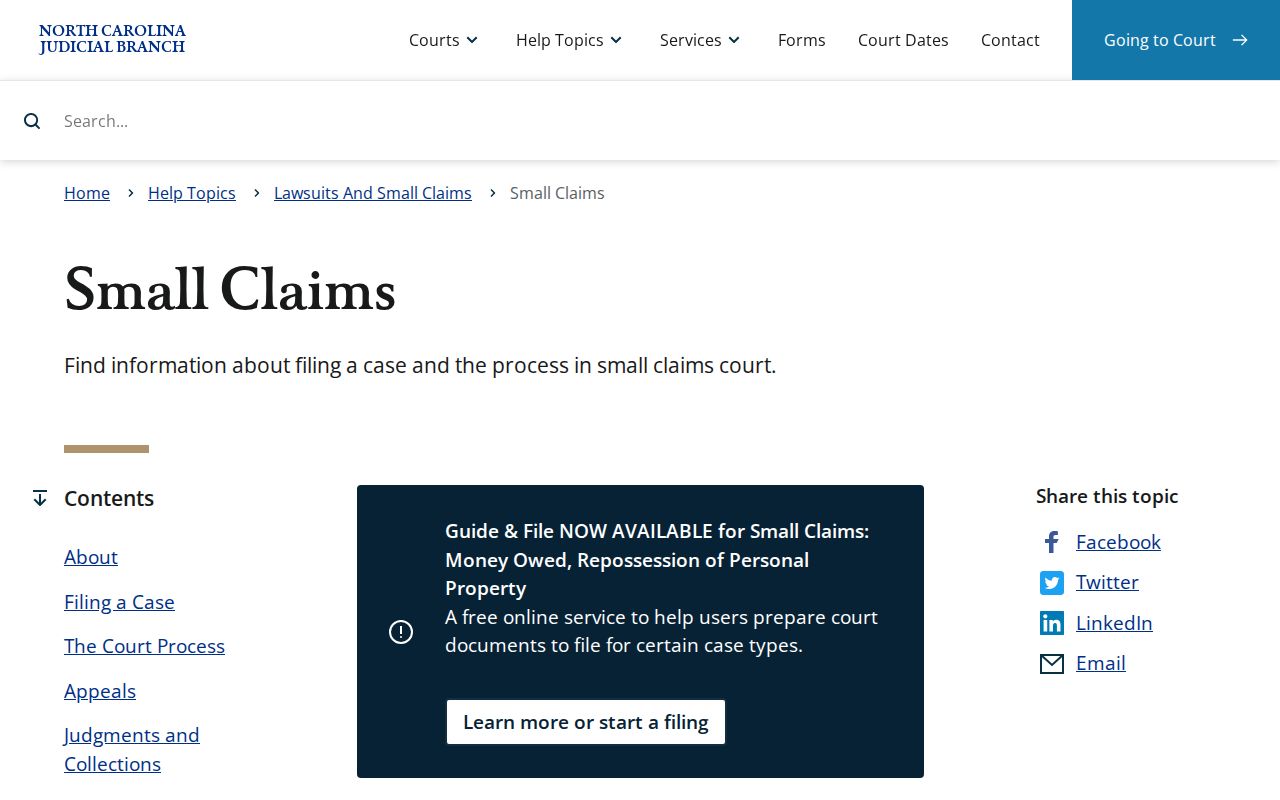Viewport: 1280px width, 800px height.
Task: Click the 'Find information about filing' description text
Action: [420, 365]
